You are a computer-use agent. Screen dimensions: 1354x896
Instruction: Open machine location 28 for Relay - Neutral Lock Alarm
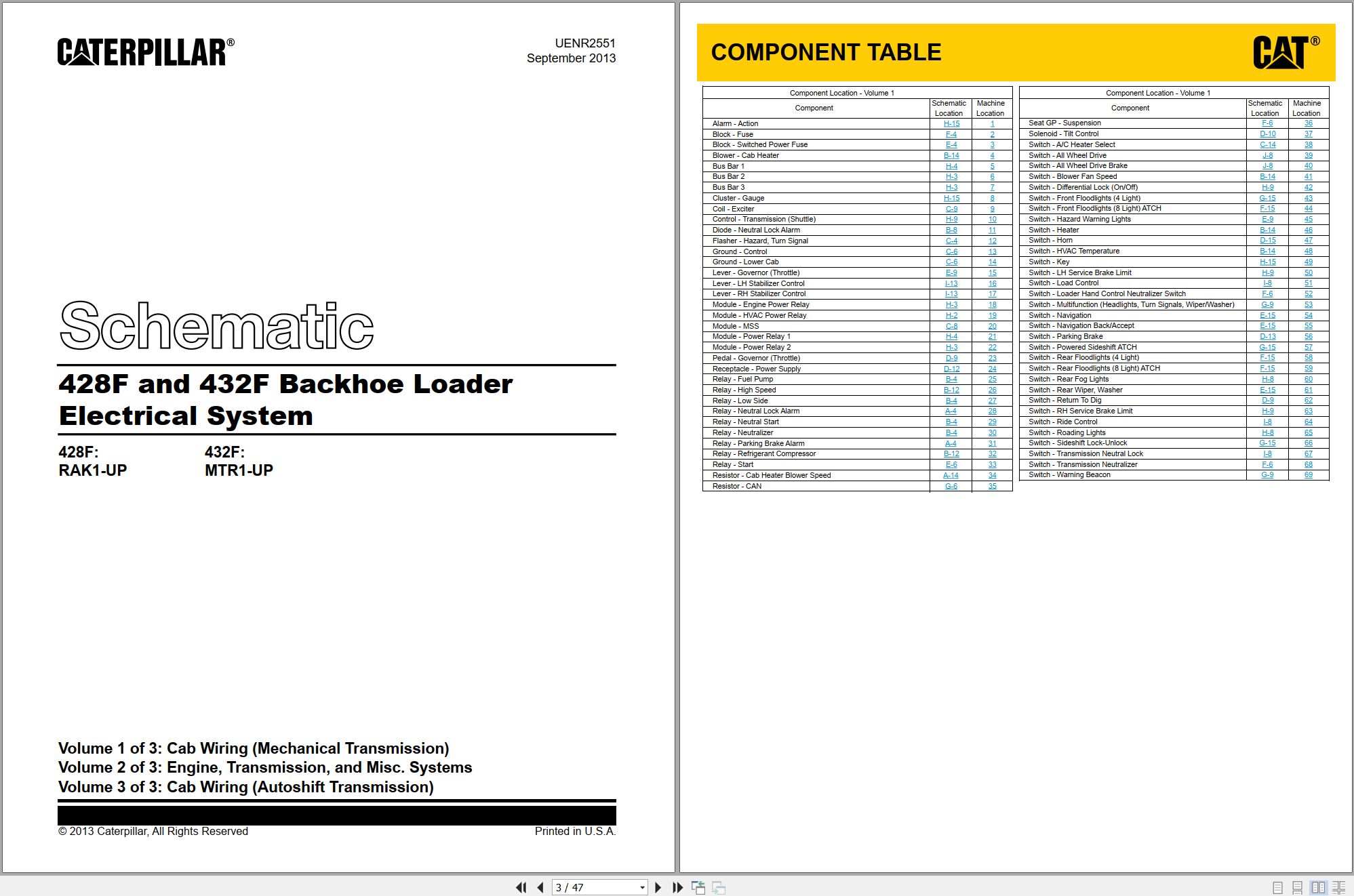pos(992,411)
